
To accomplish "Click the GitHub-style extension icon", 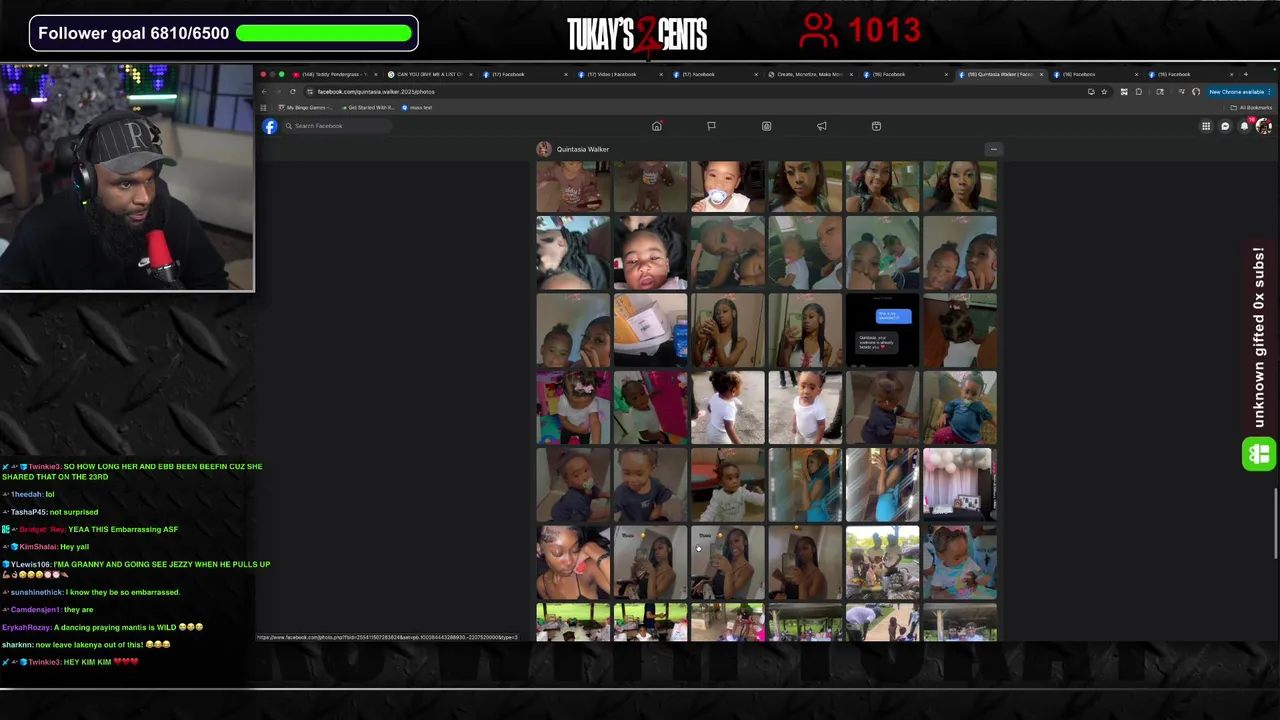I will (x=1196, y=92).
